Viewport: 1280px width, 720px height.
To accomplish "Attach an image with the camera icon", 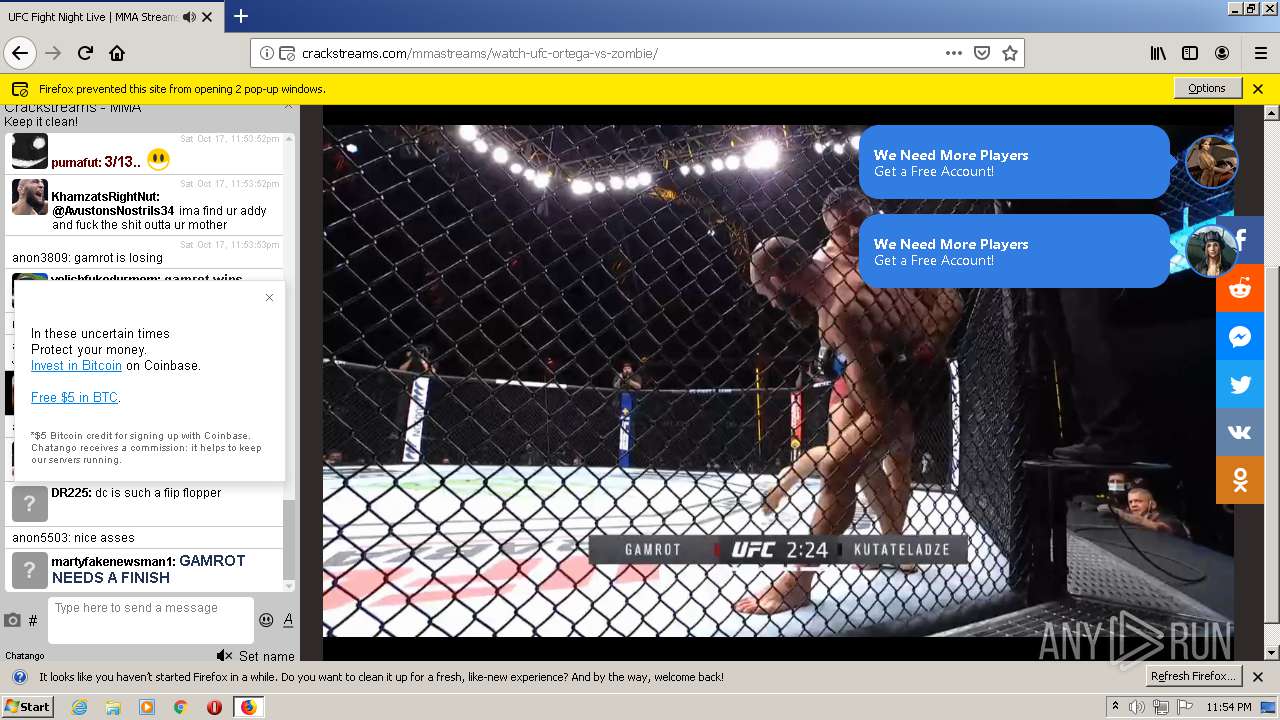I will click(x=12, y=620).
